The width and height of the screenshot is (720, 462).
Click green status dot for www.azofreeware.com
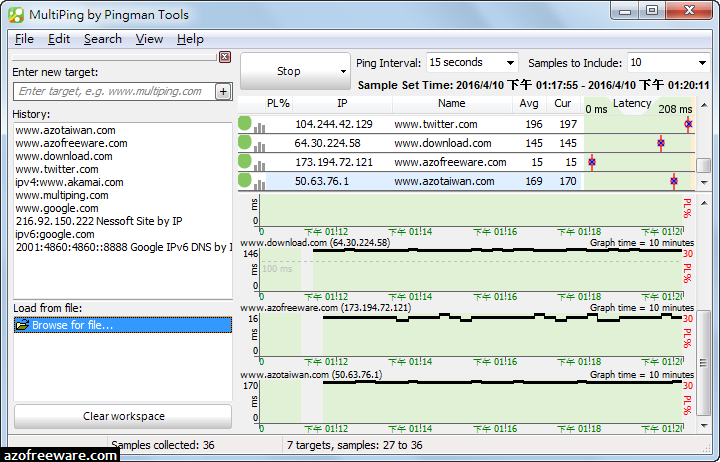click(x=245, y=161)
